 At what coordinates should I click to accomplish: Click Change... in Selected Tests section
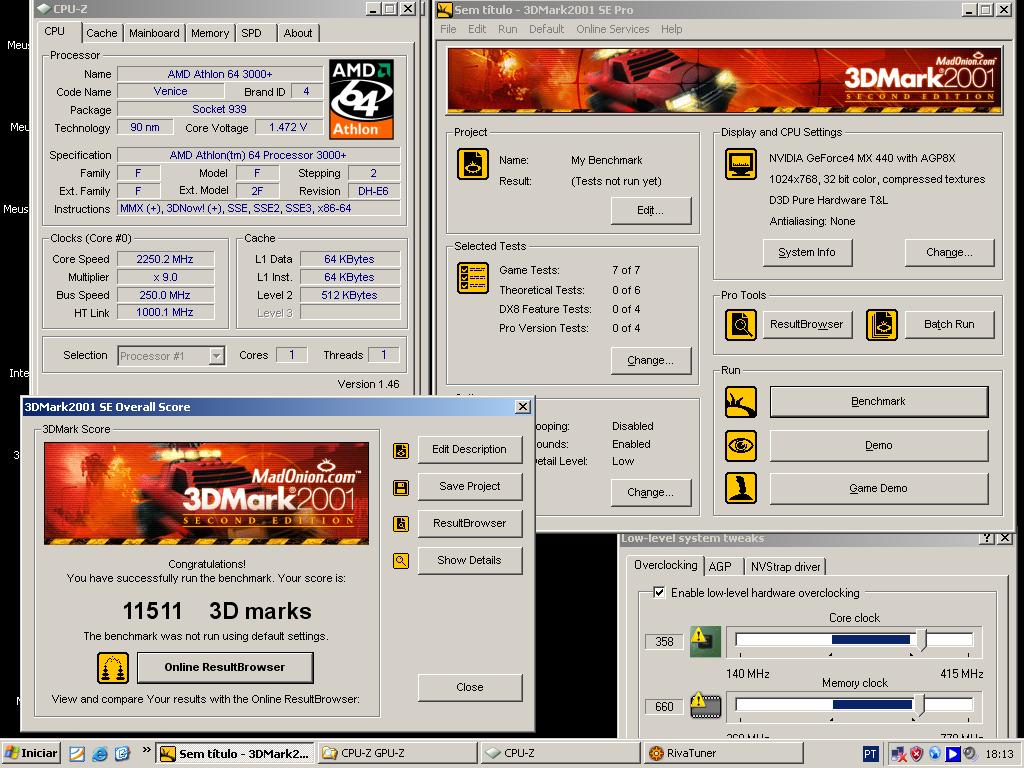coord(650,360)
